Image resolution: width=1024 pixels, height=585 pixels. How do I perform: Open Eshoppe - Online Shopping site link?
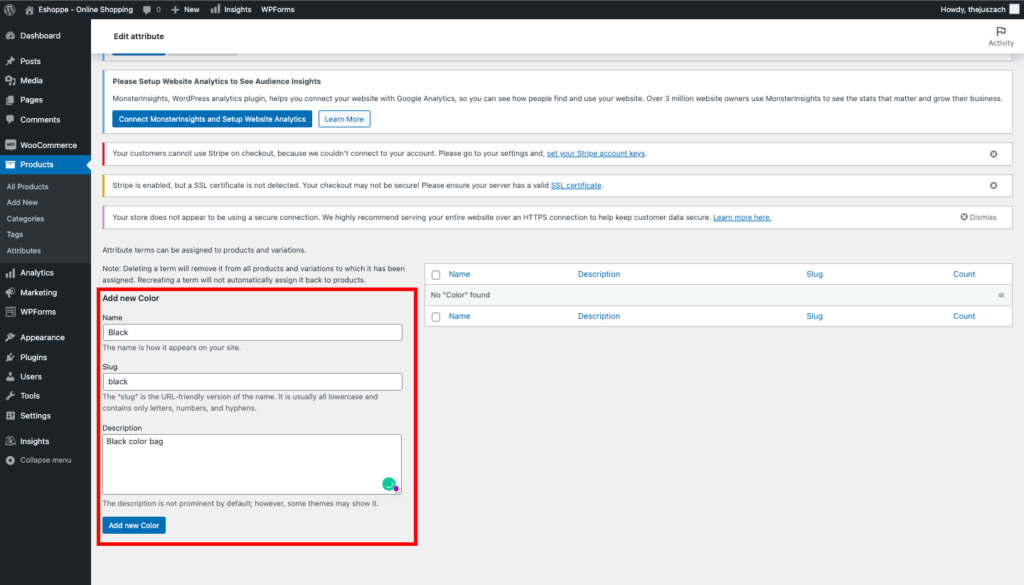pos(86,10)
